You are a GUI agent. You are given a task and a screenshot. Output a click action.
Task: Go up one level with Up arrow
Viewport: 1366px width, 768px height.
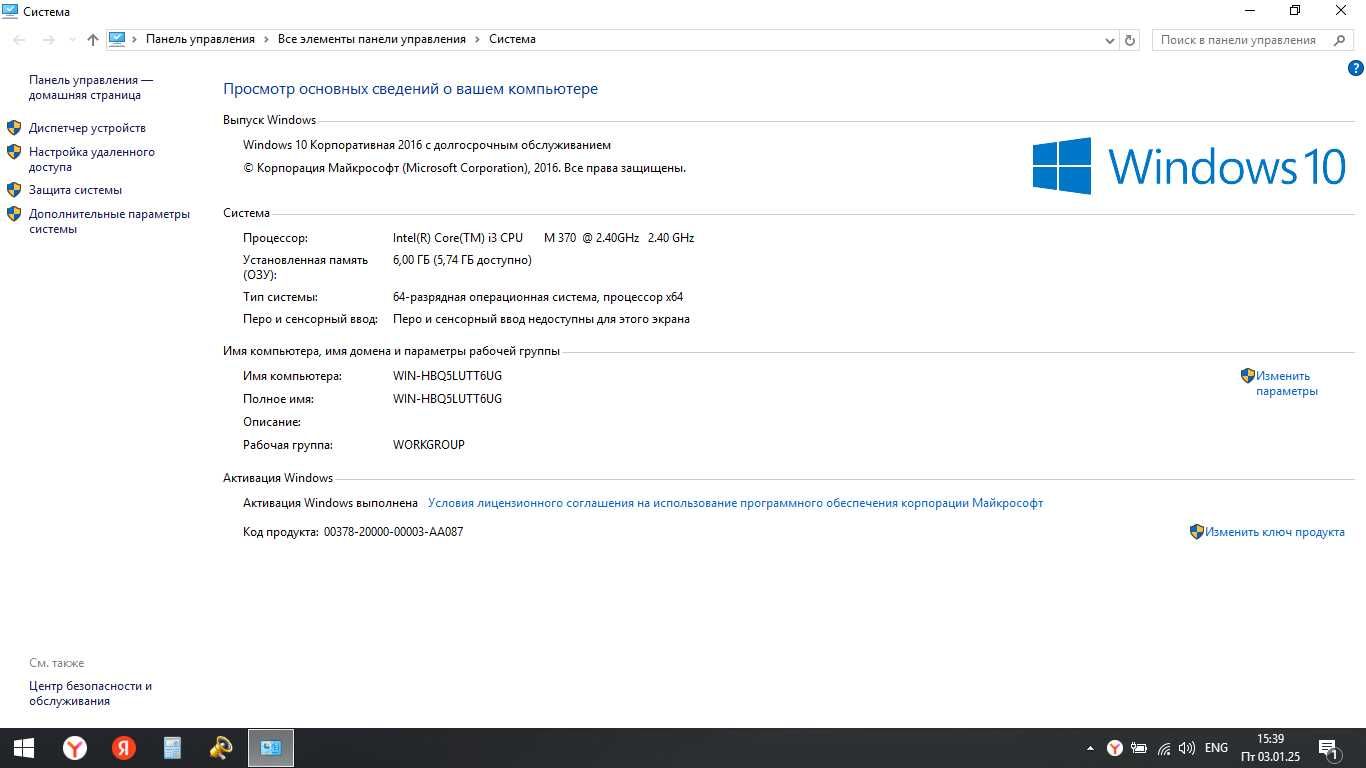coord(93,40)
